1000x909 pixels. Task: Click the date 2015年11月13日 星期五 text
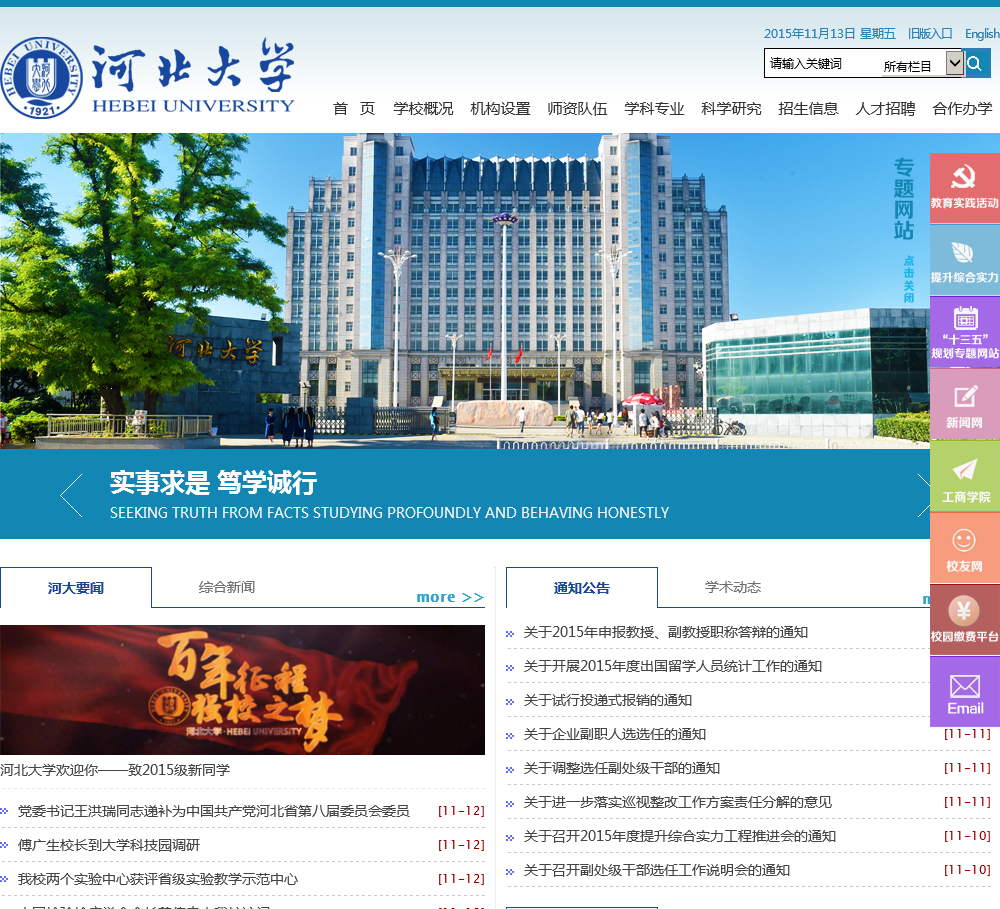(830, 33)
